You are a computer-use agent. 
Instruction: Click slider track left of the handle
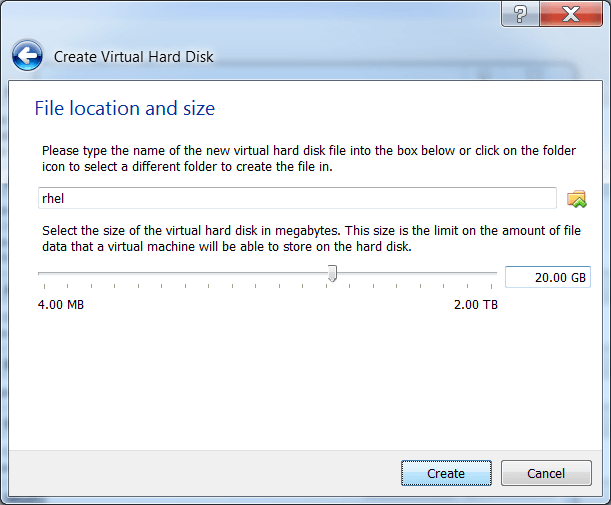point(183,274)
